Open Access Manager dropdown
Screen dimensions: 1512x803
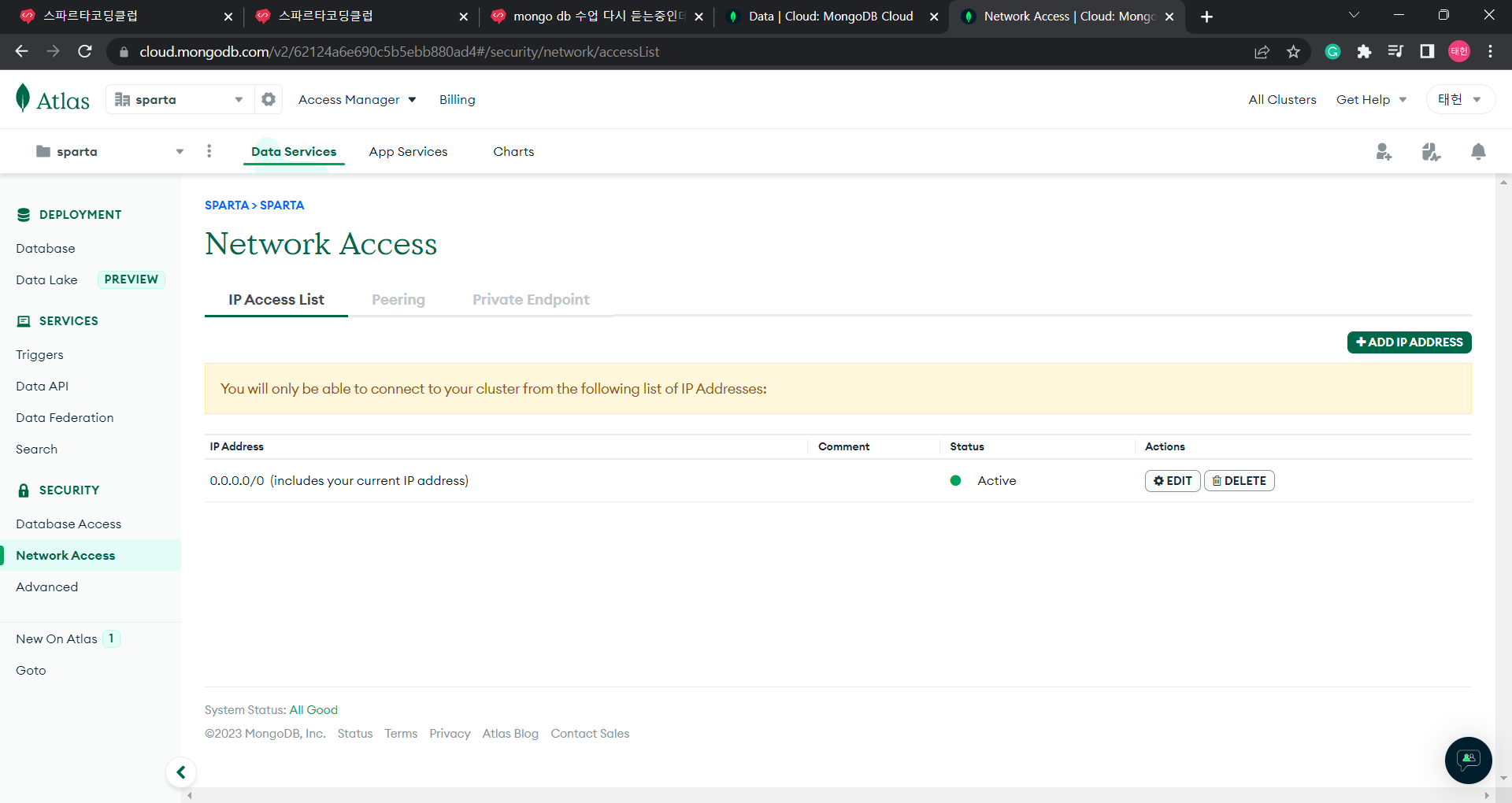[x=357, y=99]
